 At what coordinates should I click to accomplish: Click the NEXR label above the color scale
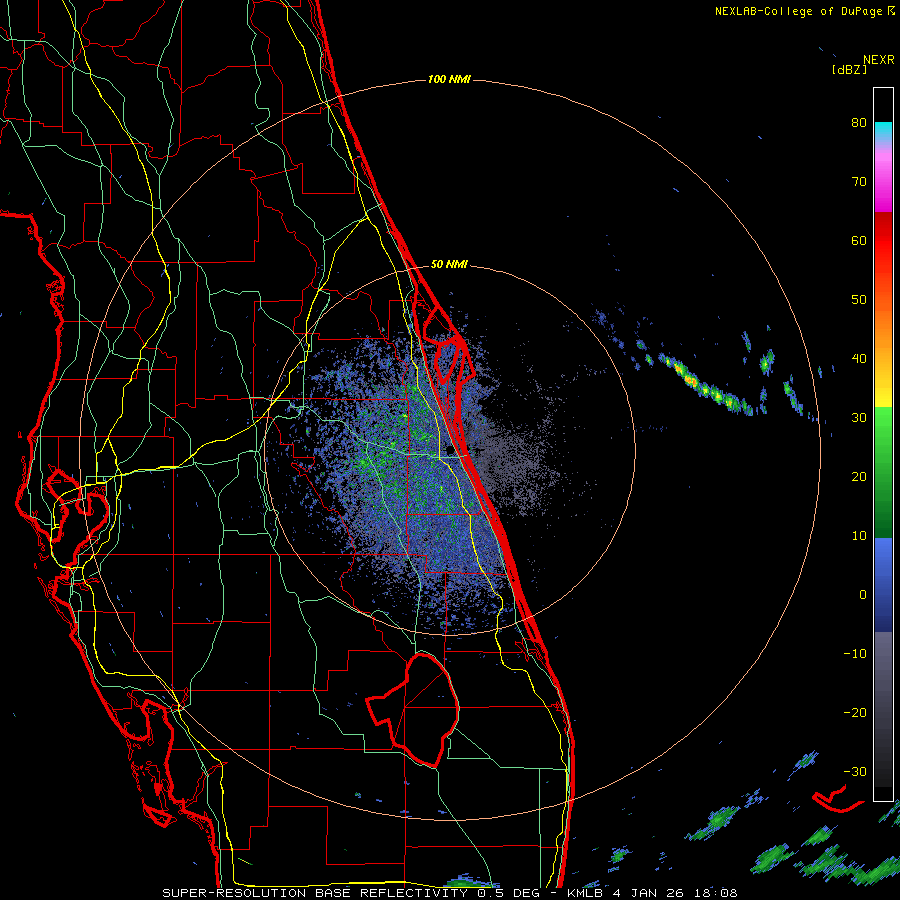click(878, 60)
